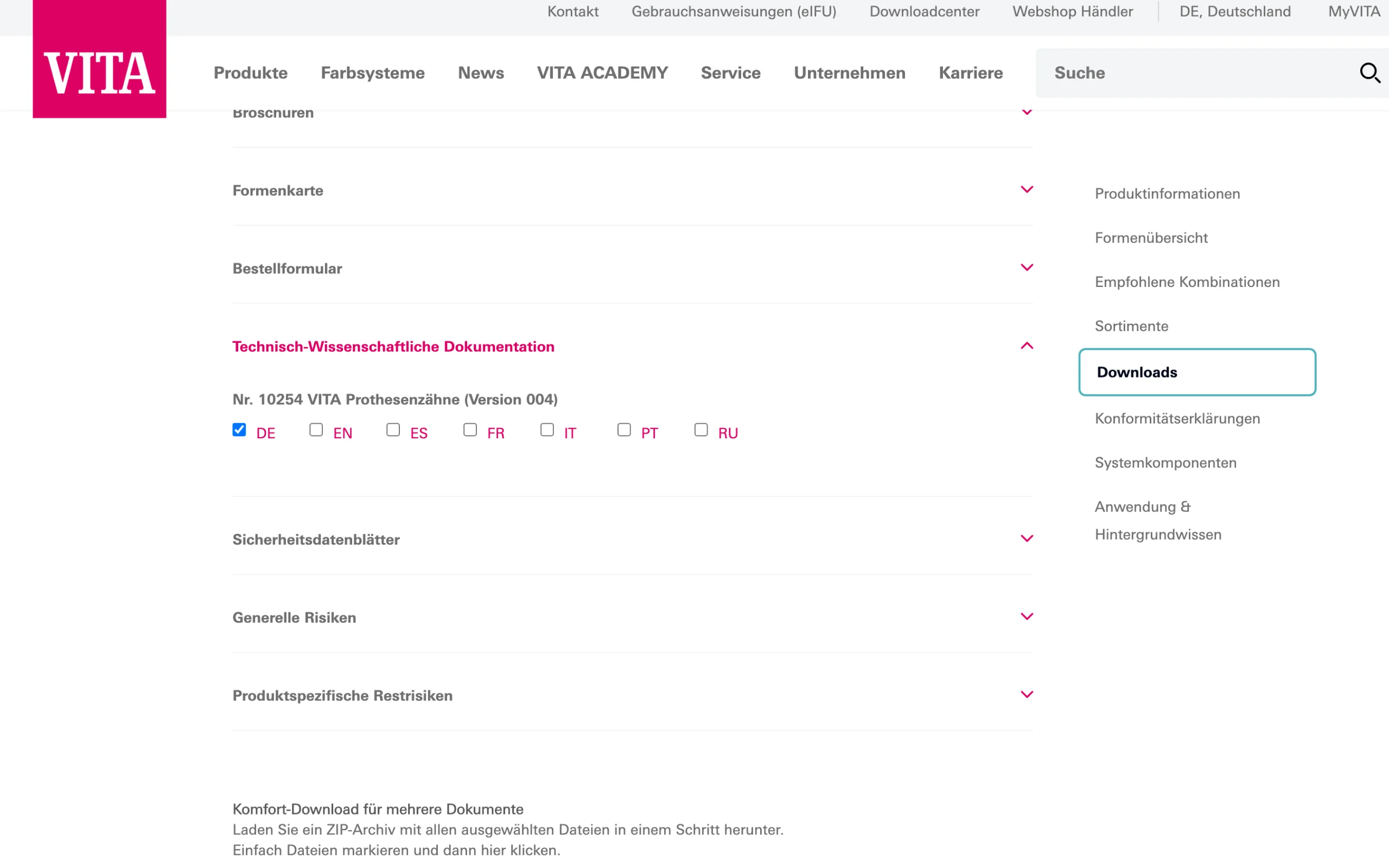Expand the Broschüren section chevron

point(1027,112)
